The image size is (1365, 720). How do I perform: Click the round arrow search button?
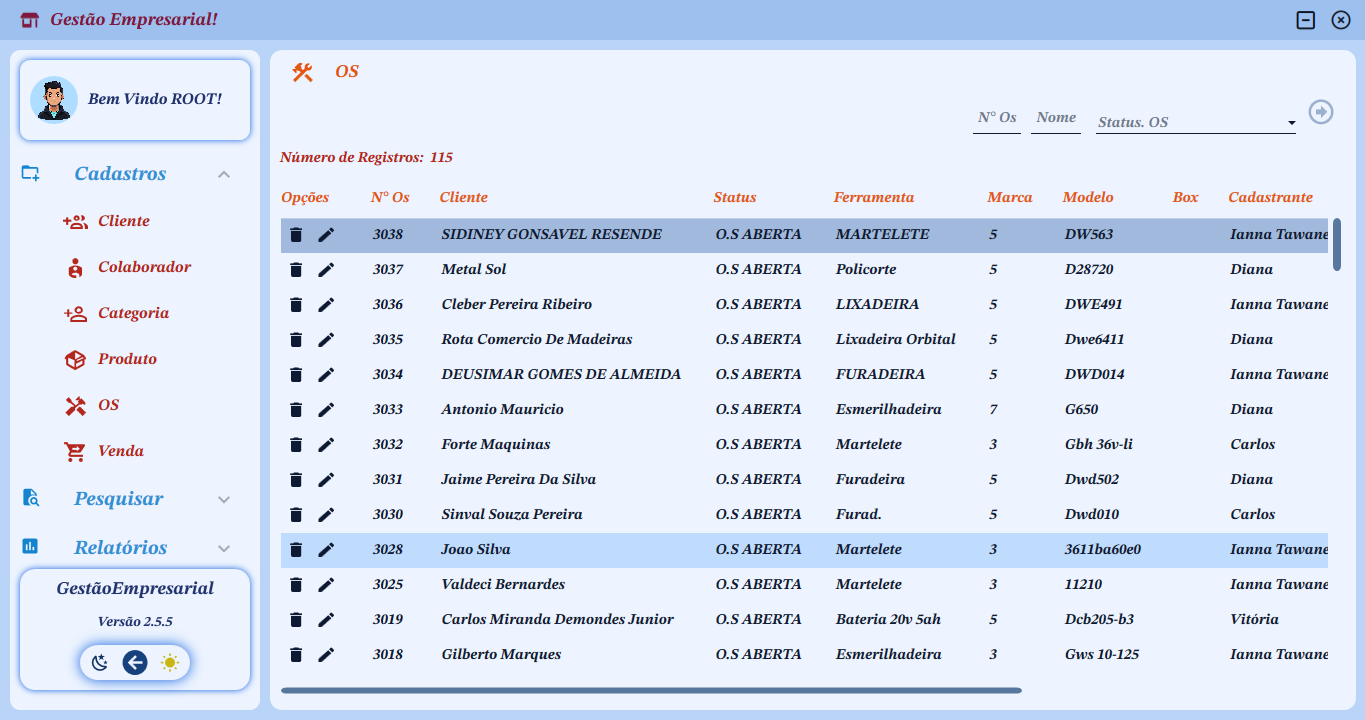click(x=1321, y=112)
